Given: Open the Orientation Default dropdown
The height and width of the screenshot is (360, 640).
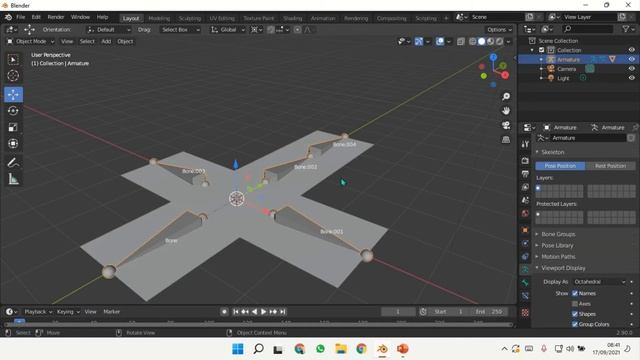Looking at the screenshot, I should click(x=109, y=29).
